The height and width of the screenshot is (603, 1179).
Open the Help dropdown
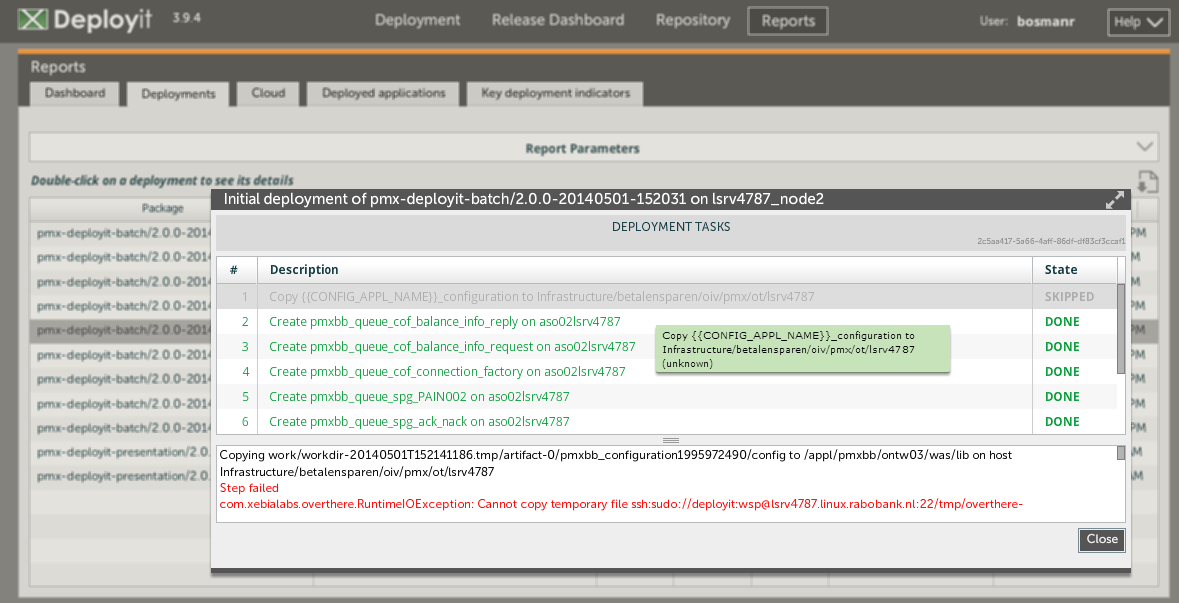(1138, 20)
